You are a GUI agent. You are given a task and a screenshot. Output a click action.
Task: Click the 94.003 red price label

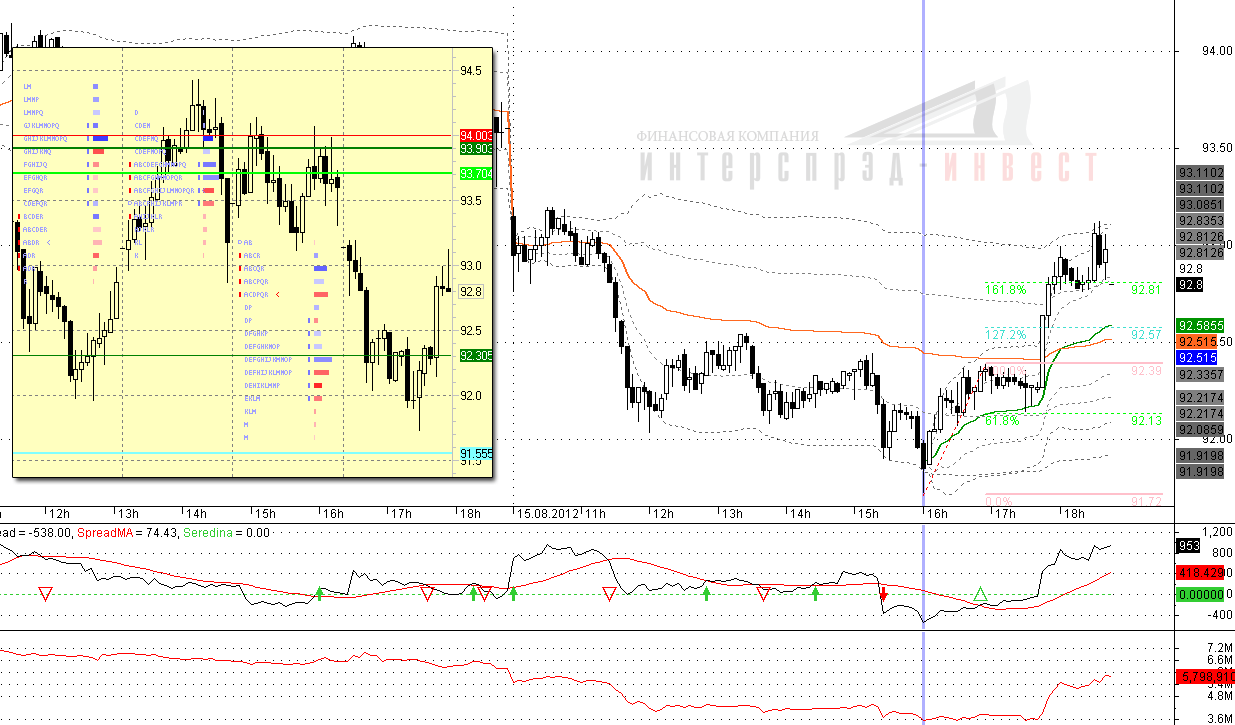(476, 135)
